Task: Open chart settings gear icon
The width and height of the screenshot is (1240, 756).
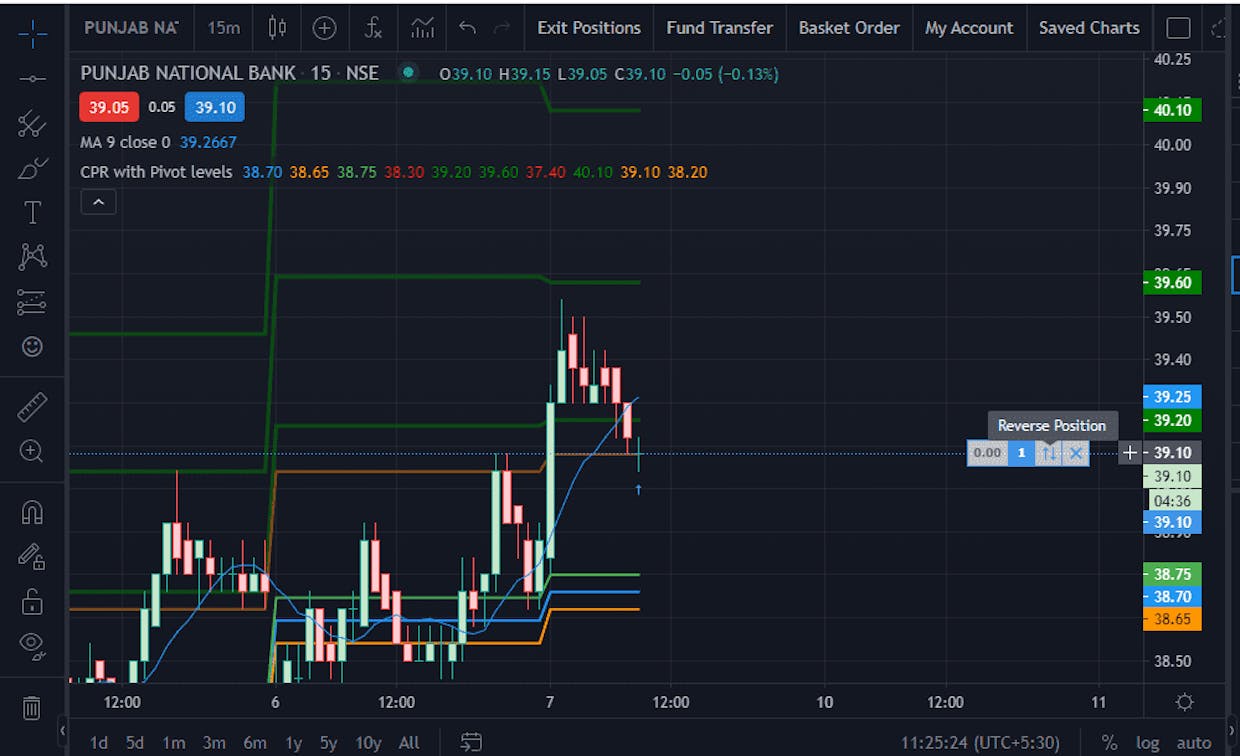Action: [x=1184, y=702]
